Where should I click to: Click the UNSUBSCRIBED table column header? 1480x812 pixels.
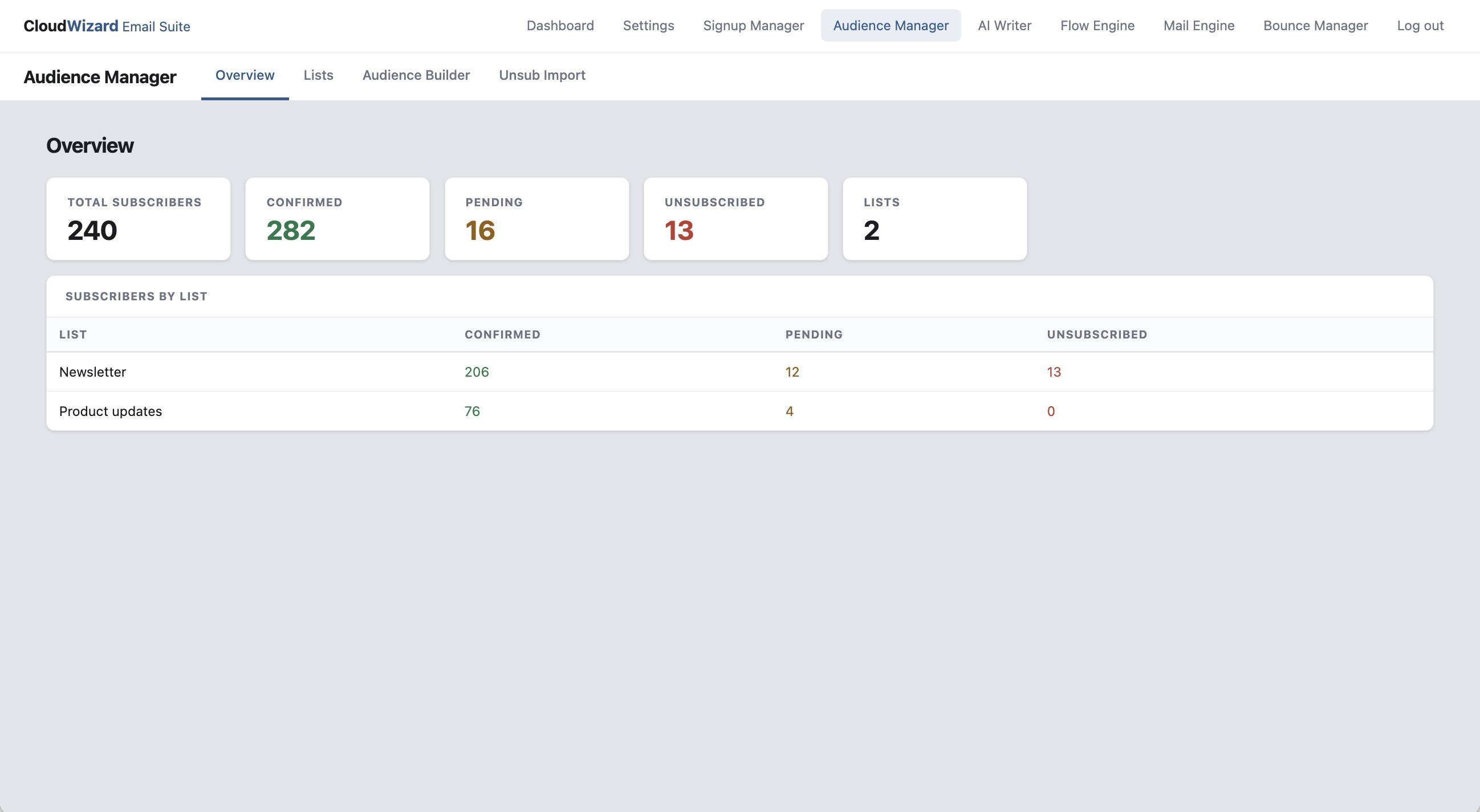tap(1096, 335)
